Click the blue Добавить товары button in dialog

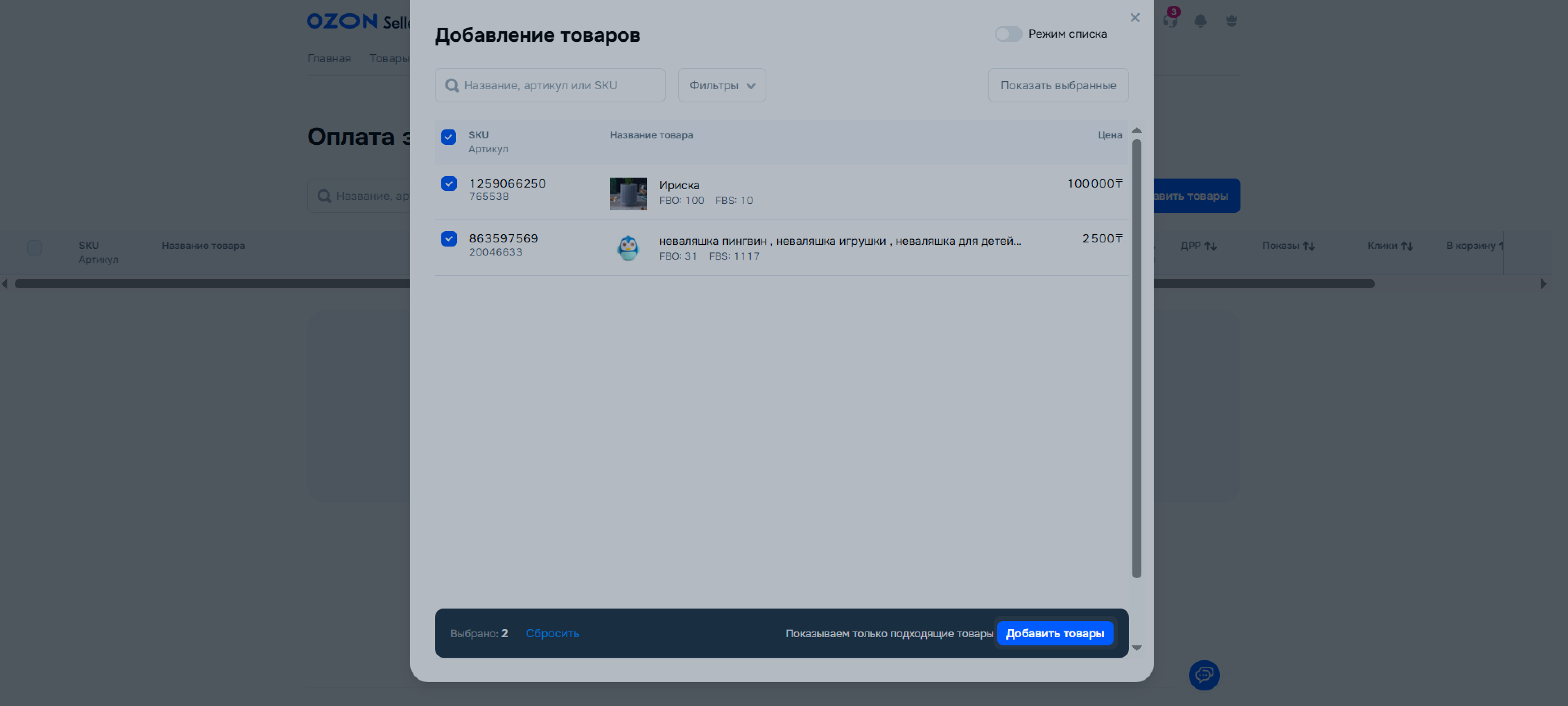tap(1055, 634)
